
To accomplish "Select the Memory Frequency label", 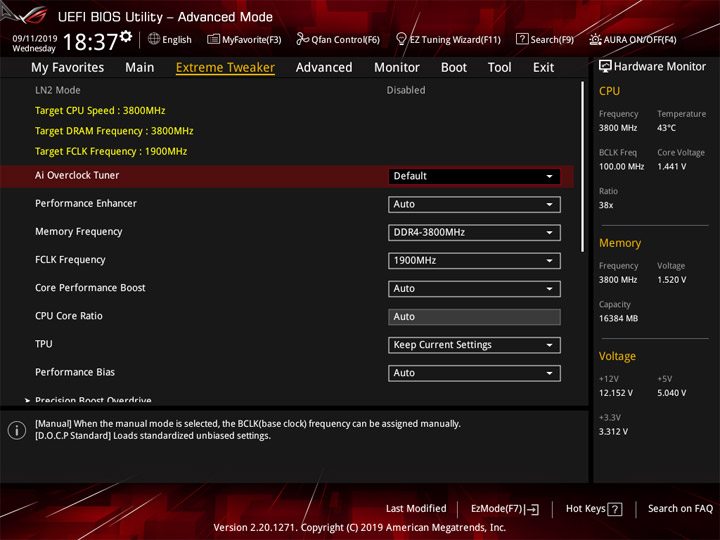I will coord(79,232).
